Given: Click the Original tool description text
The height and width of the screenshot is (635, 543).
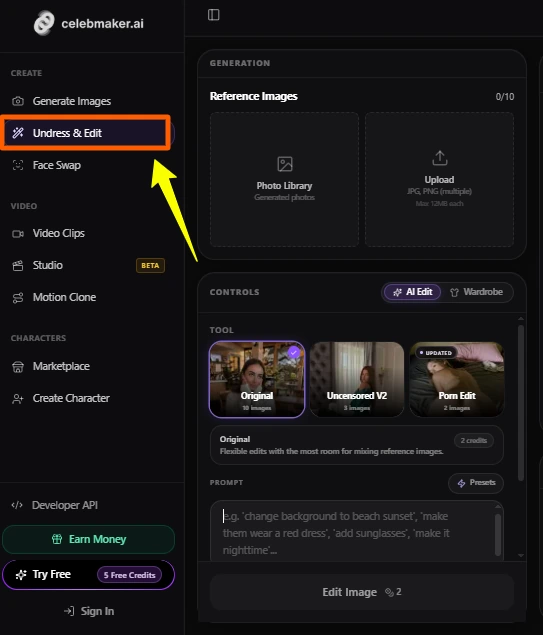Looking at the screenshot, I should coord(331,451).
